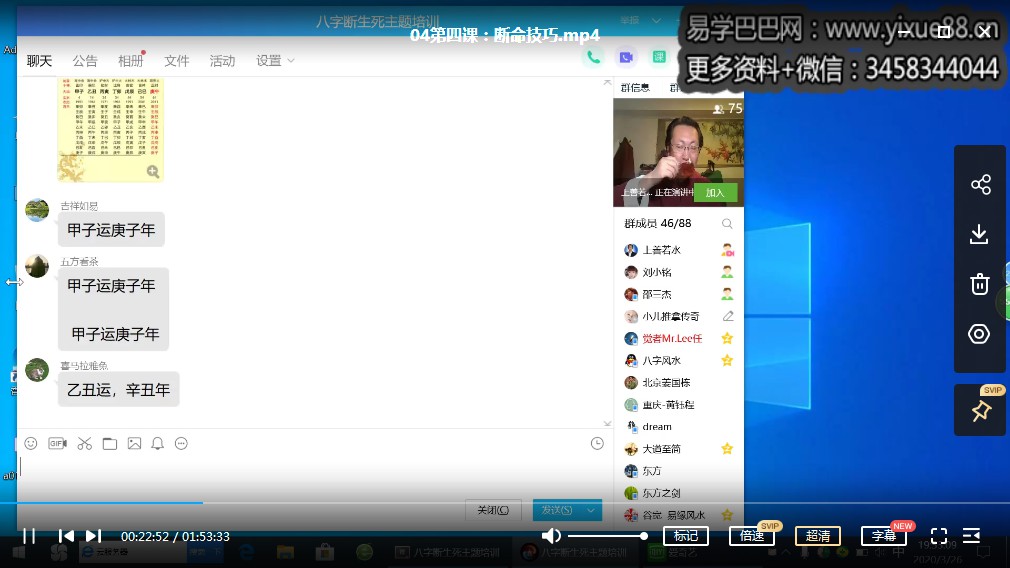Click the 关闭 button in chat window
The height and width of the screenshot is (568, 1010).
493,510
